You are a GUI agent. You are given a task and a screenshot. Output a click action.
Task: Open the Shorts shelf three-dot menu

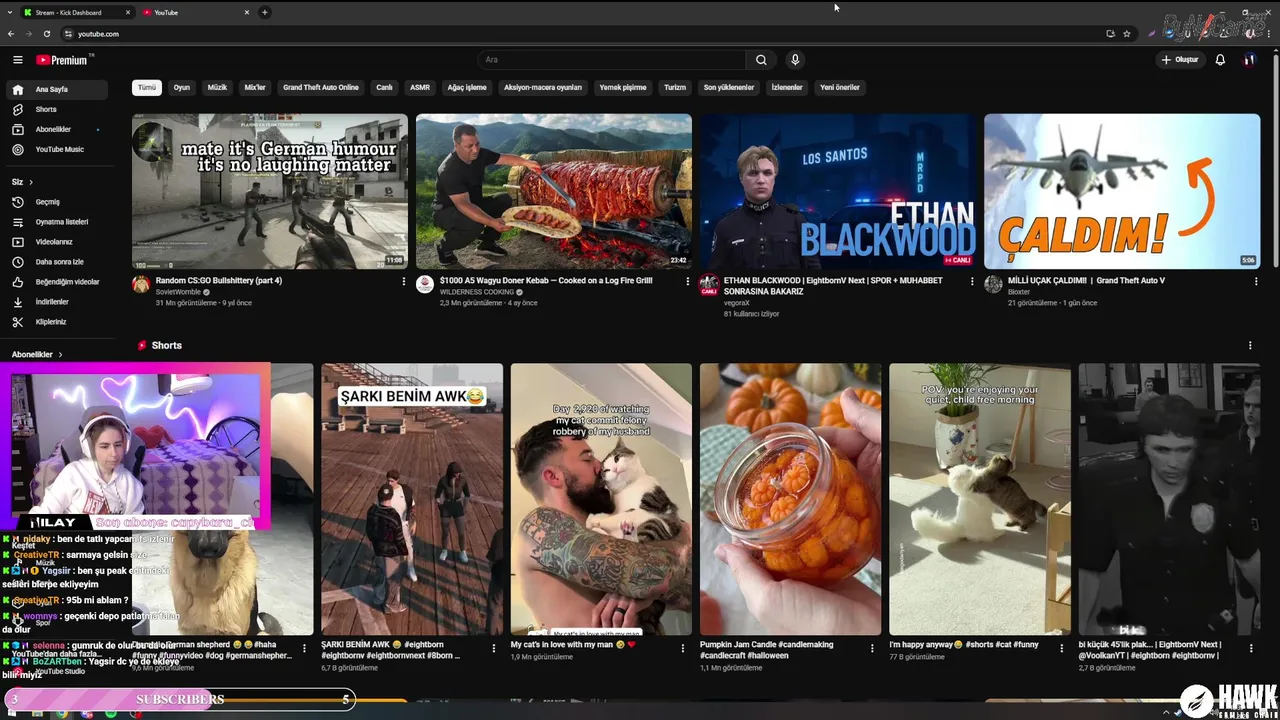pos(1250,346)
